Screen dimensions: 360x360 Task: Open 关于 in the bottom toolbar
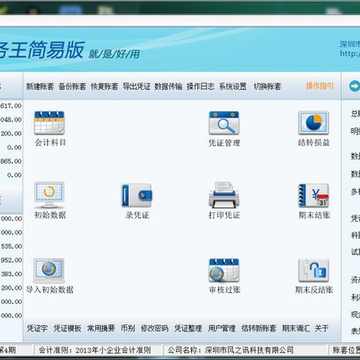[x=322, y=328]
